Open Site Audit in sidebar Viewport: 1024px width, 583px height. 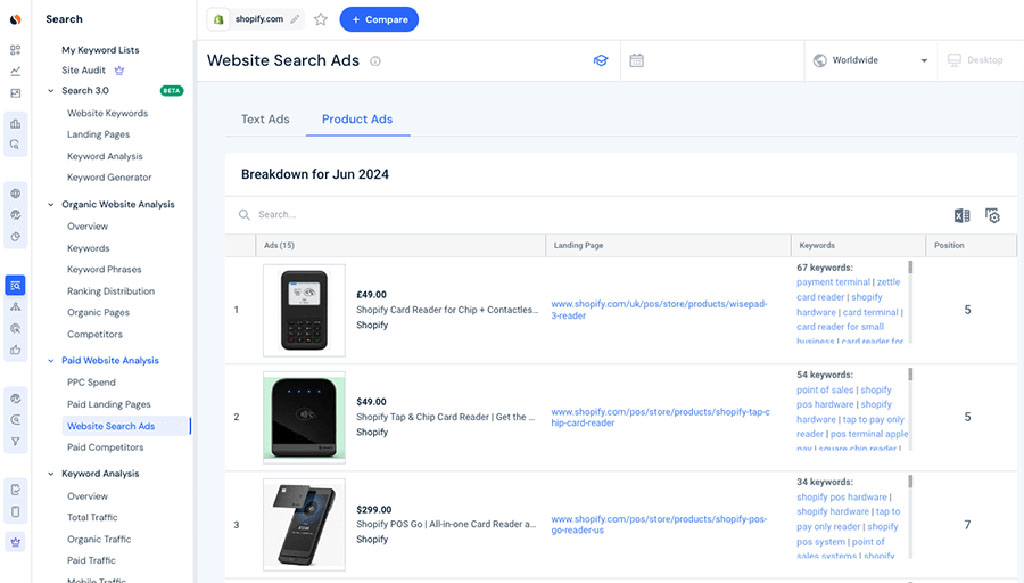(84, 70)
